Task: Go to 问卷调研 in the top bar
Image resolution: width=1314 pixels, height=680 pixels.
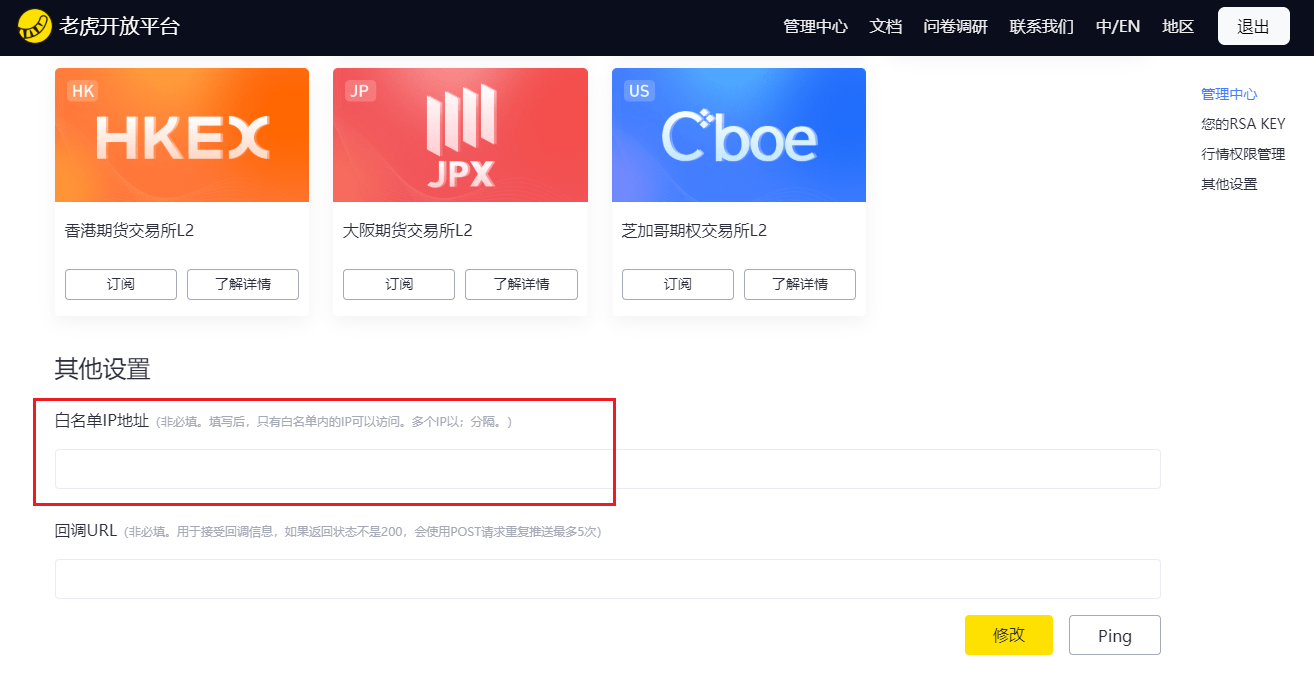Action: (x=955, y=27)
